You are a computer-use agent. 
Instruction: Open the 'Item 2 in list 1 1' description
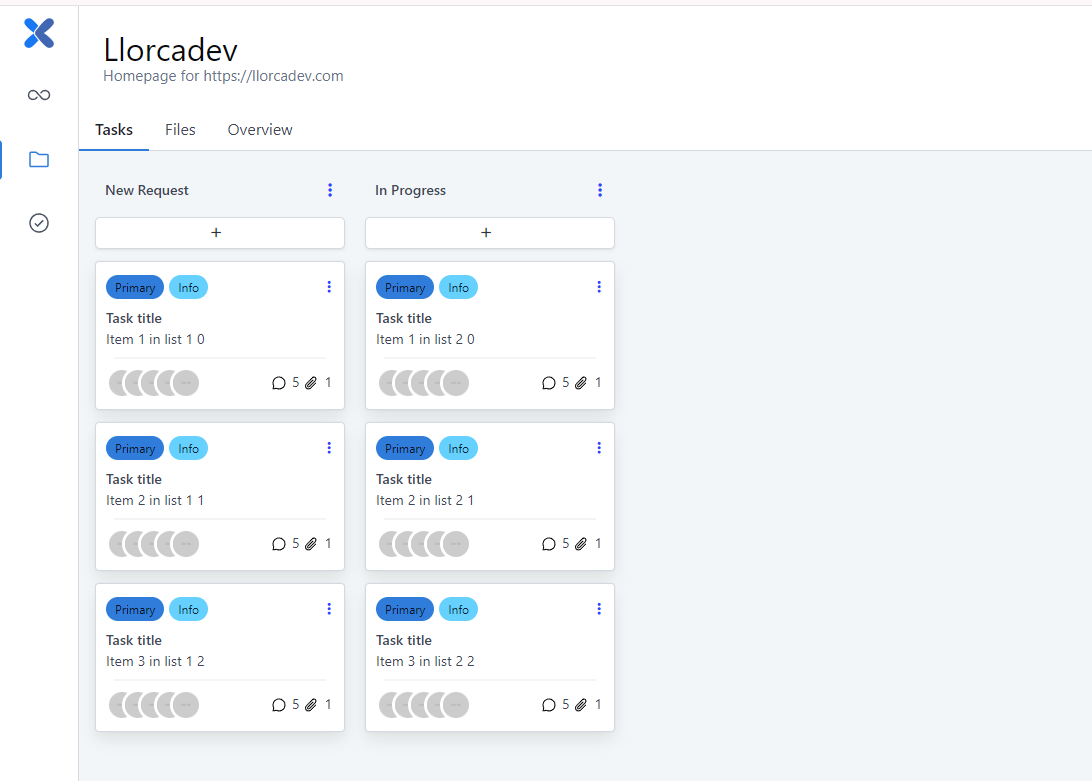[155, 500]
